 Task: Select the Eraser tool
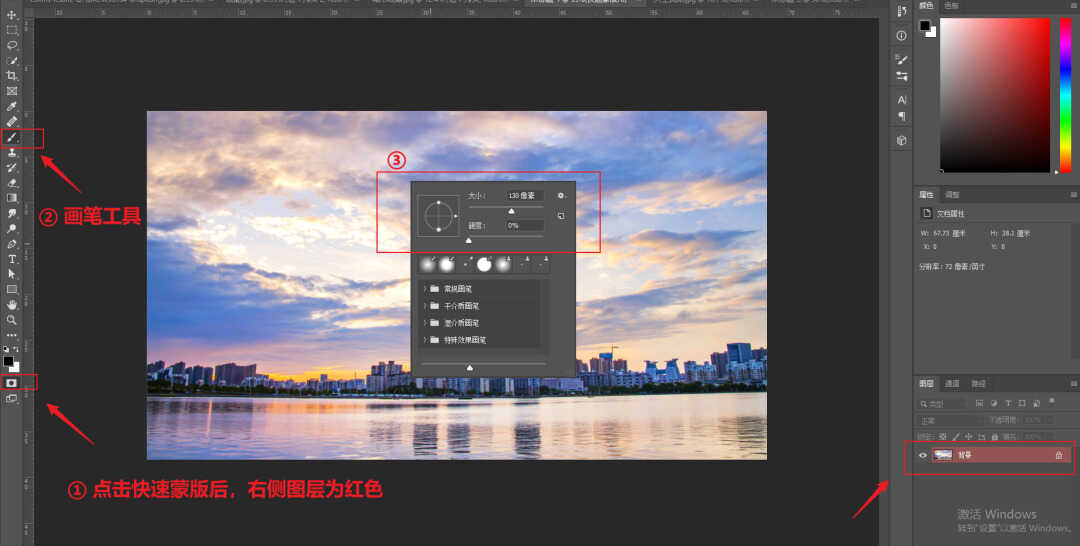pyautogui.click(x=12, y=183)
